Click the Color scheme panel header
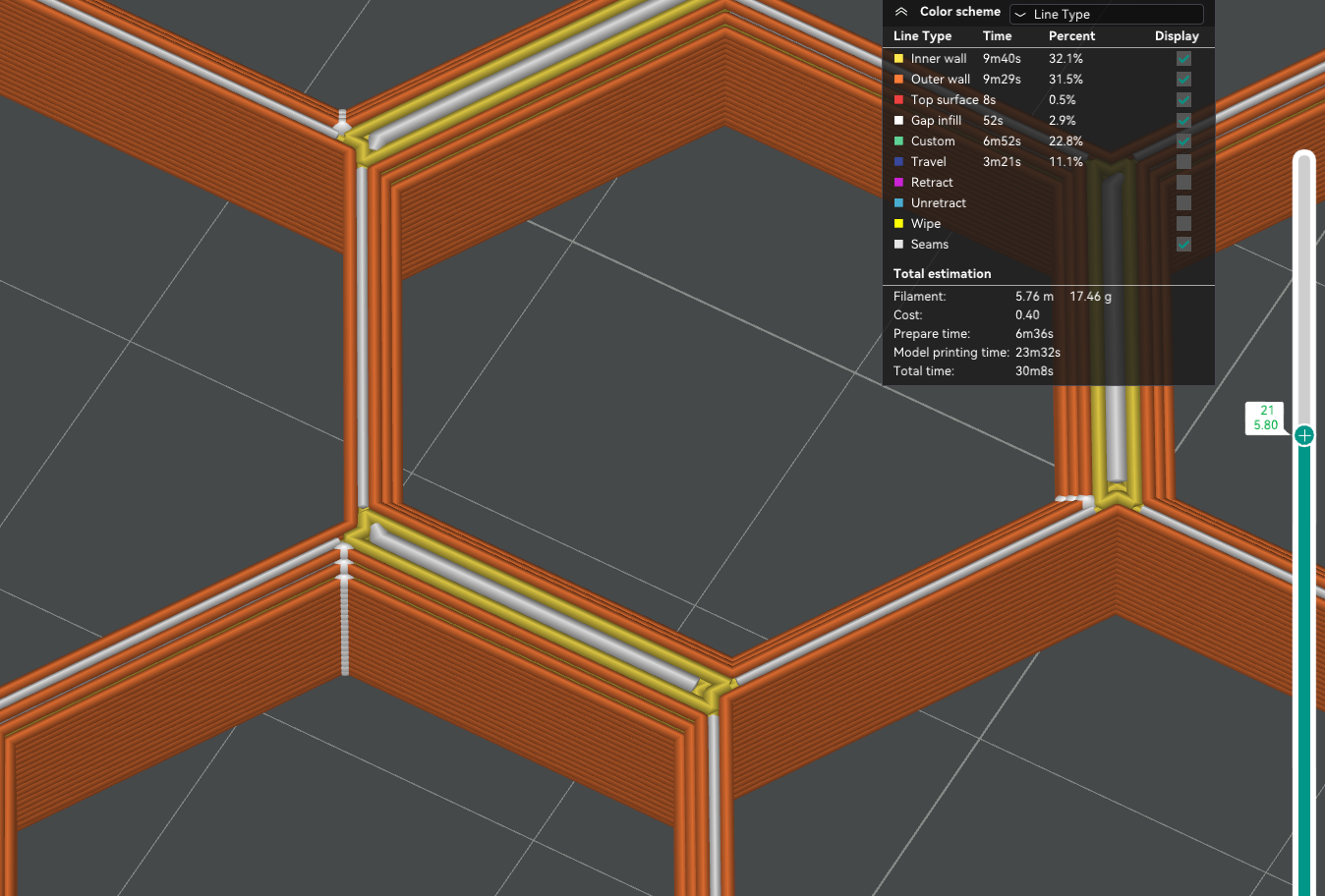 click(x=958, y=11)
